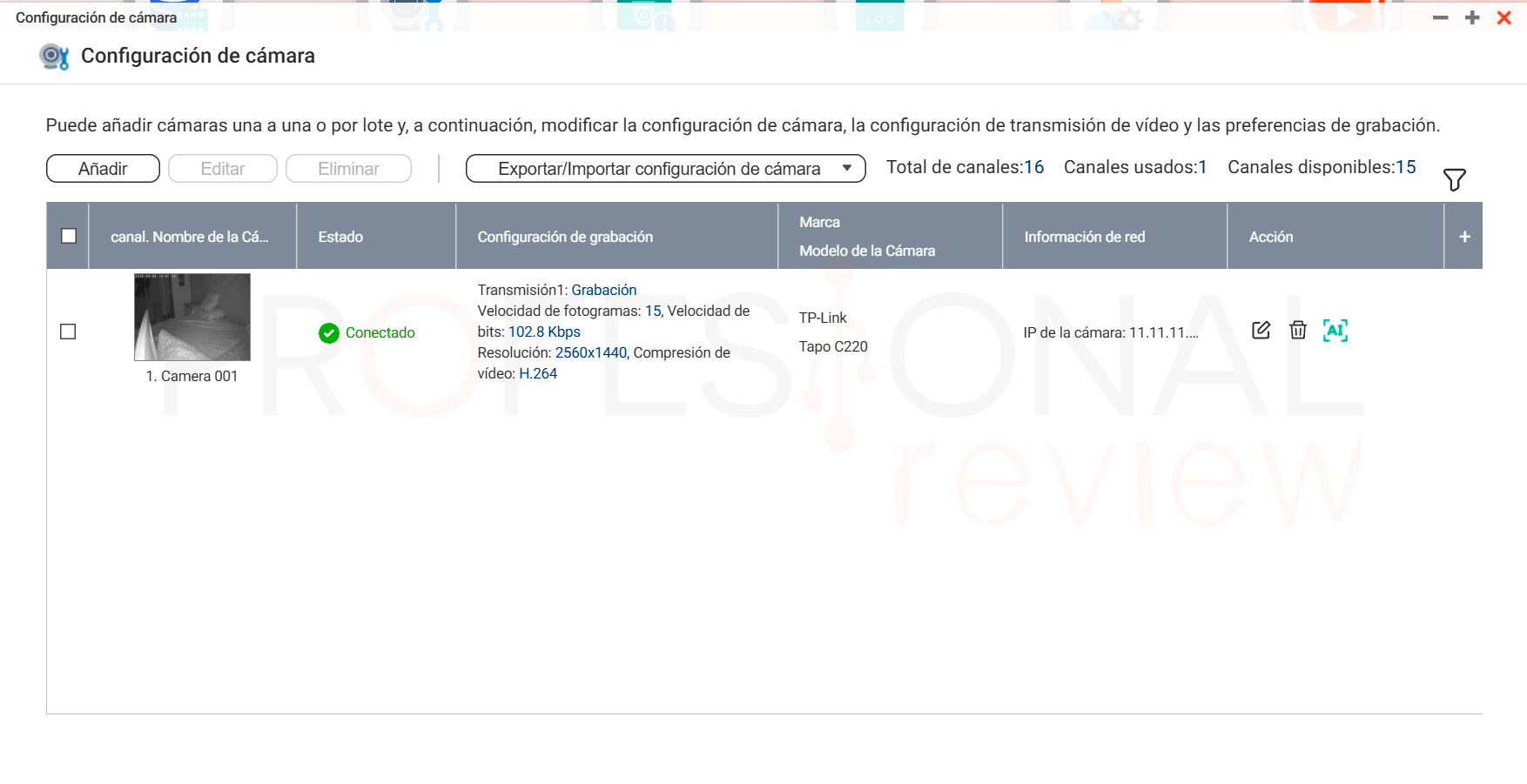The height and width of the screenshot is (784, 1527).
Task: Click the Añadir button
Action: (103, 169)
